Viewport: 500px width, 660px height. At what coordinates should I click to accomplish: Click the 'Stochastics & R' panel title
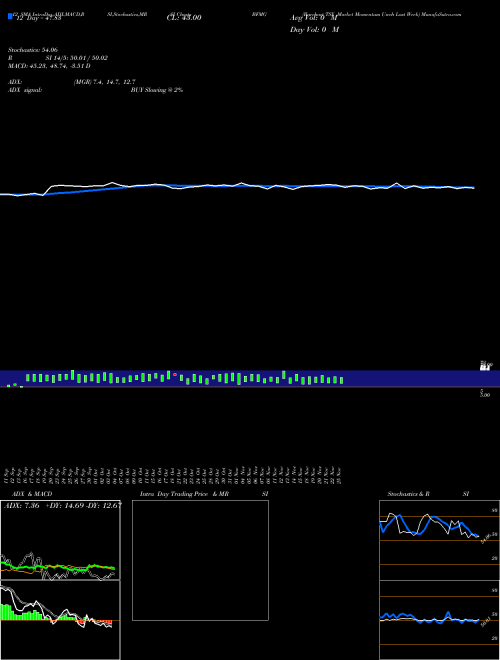pyautogui.click(x=409, y=494)
